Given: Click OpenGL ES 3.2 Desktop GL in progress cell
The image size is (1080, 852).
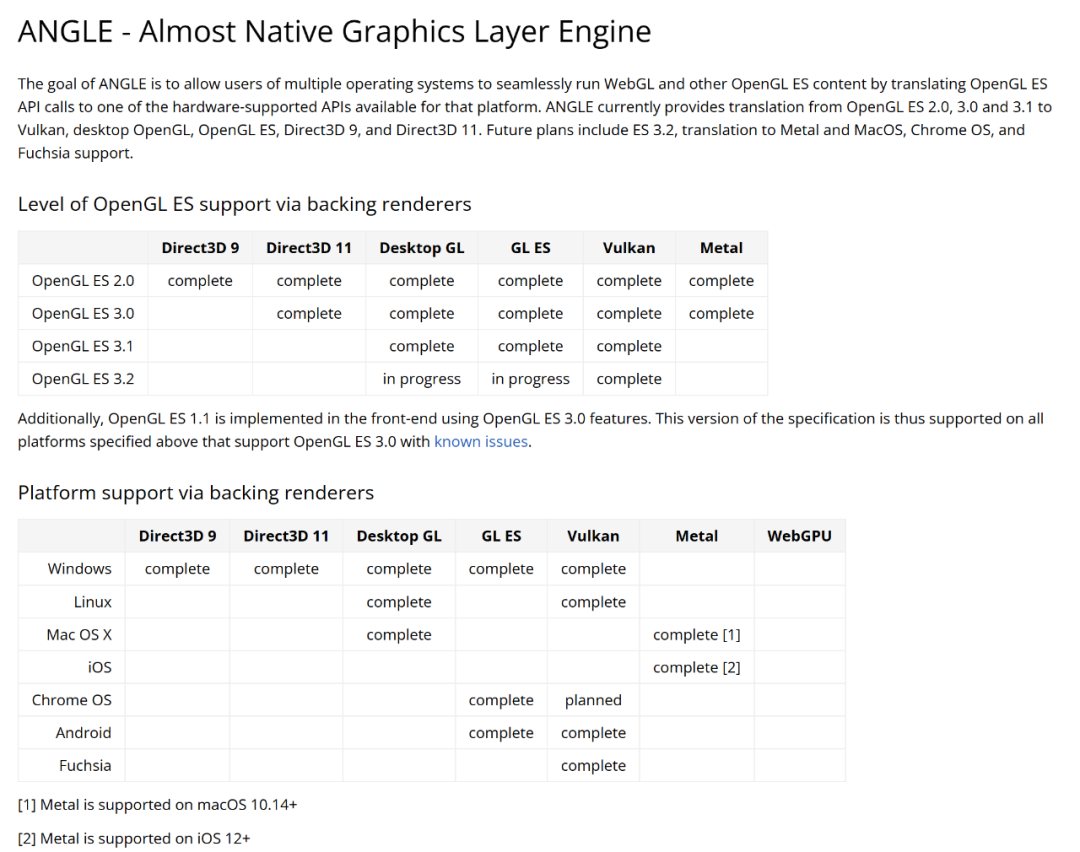Looking at the screenshot, I should click(x=422, y=379).
